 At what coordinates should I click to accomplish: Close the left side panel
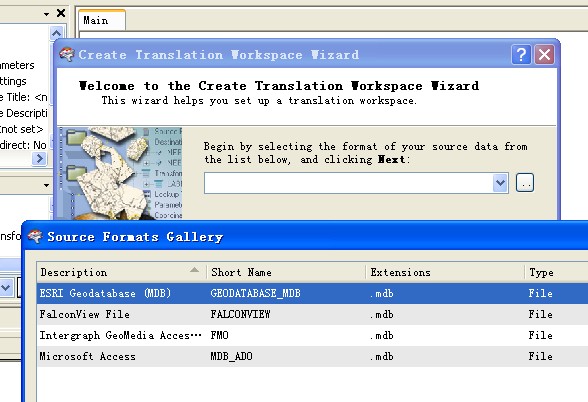click(61, 14)
